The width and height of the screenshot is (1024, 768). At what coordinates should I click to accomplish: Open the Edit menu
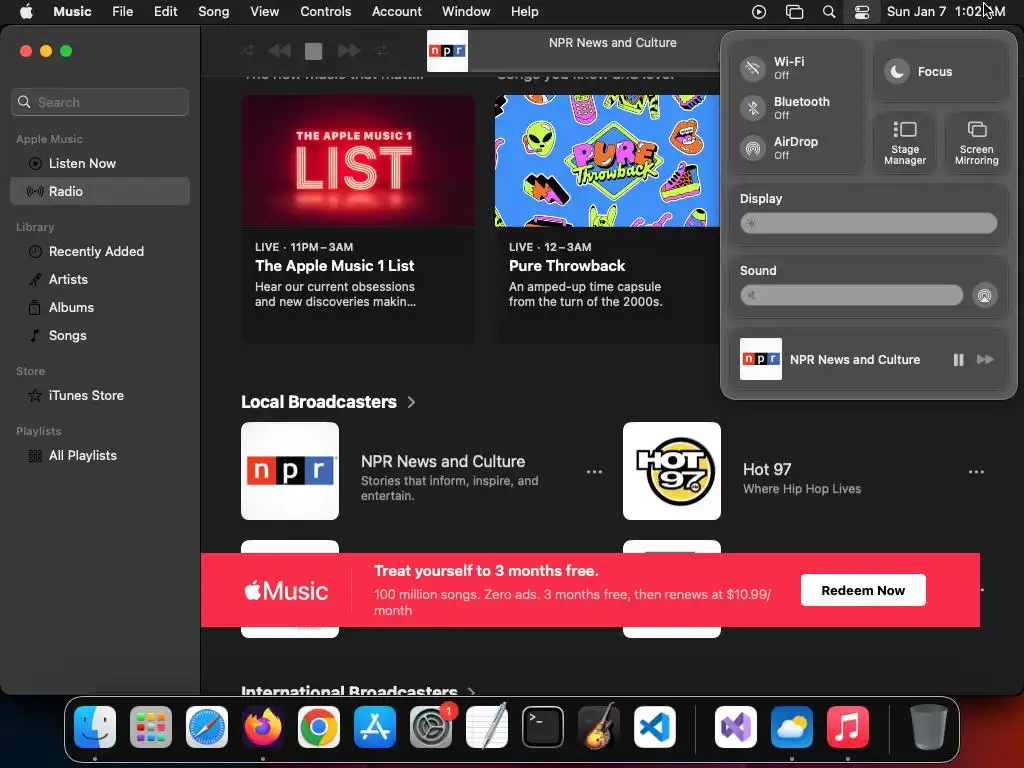165,12
